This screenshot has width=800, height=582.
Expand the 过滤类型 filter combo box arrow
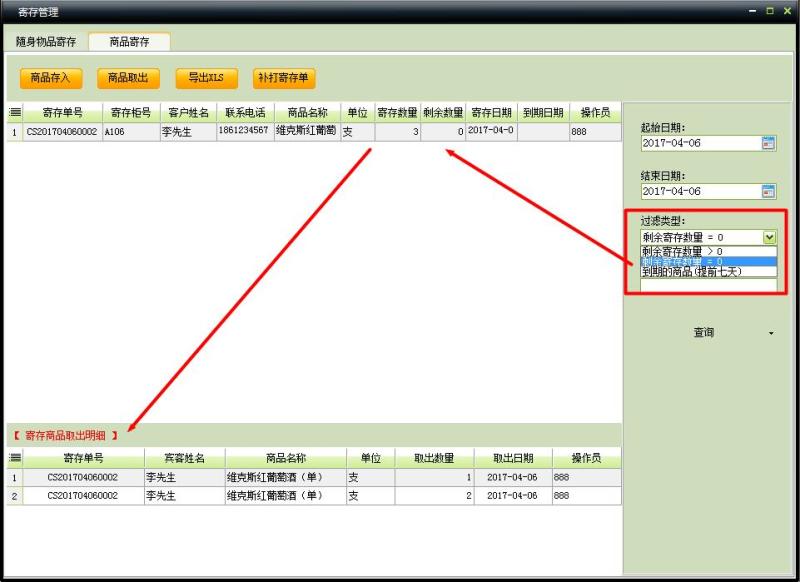pos(769,237)
